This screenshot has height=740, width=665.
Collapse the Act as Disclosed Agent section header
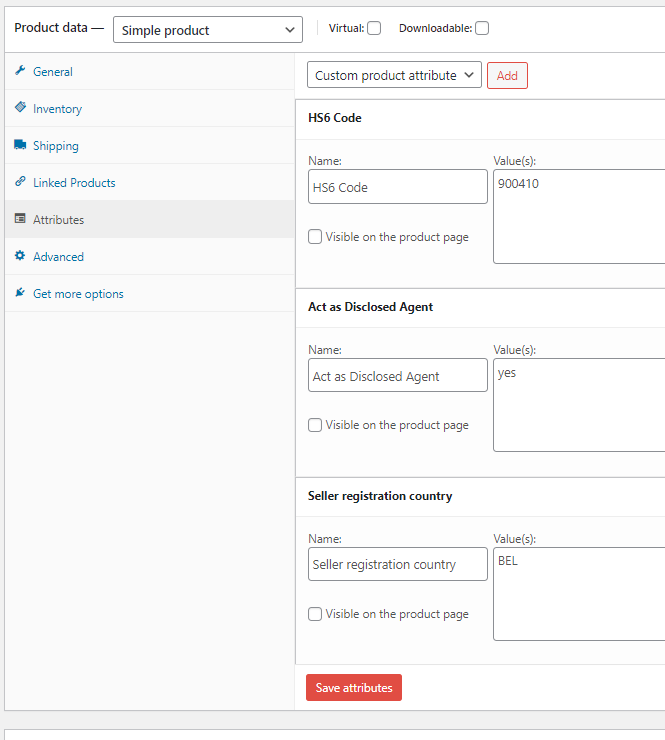click(480, 307)
